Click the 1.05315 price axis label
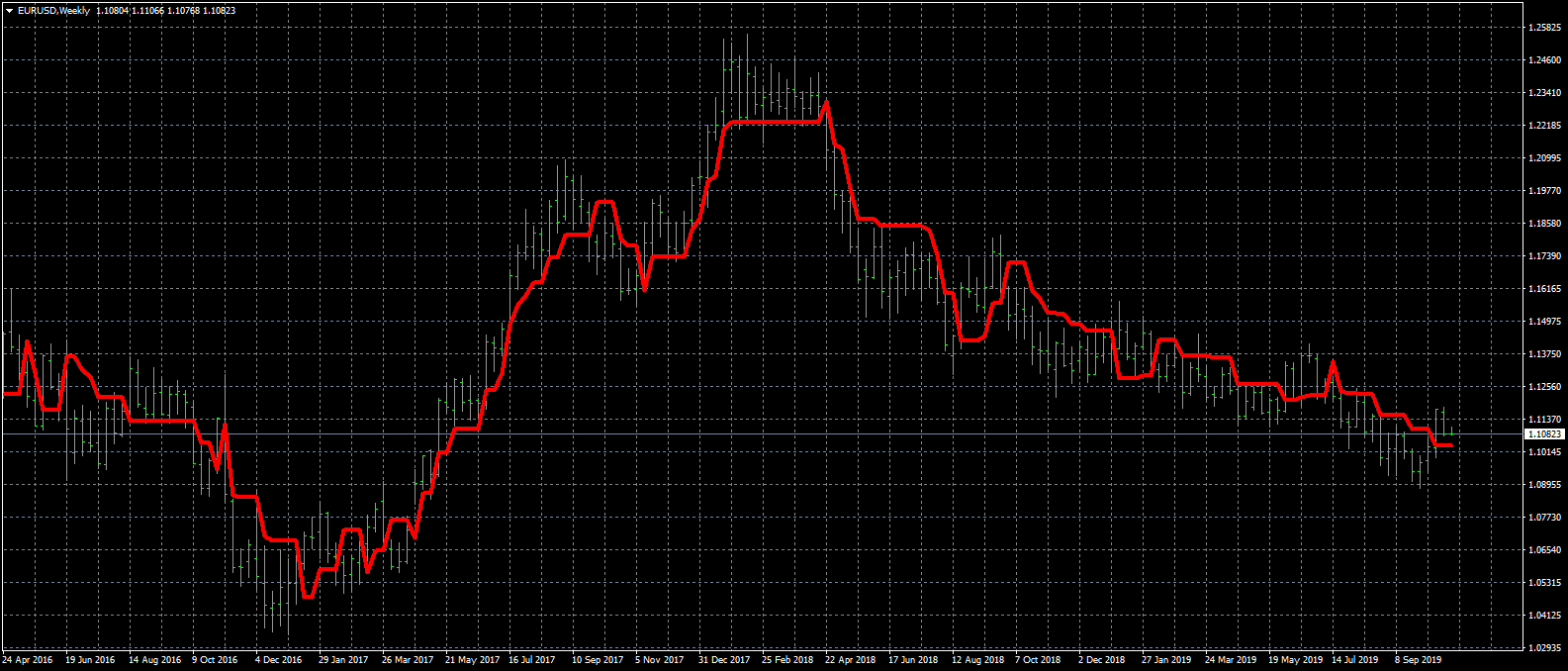This screenshot has width=1568, height=671. [x=1544, y=583]
